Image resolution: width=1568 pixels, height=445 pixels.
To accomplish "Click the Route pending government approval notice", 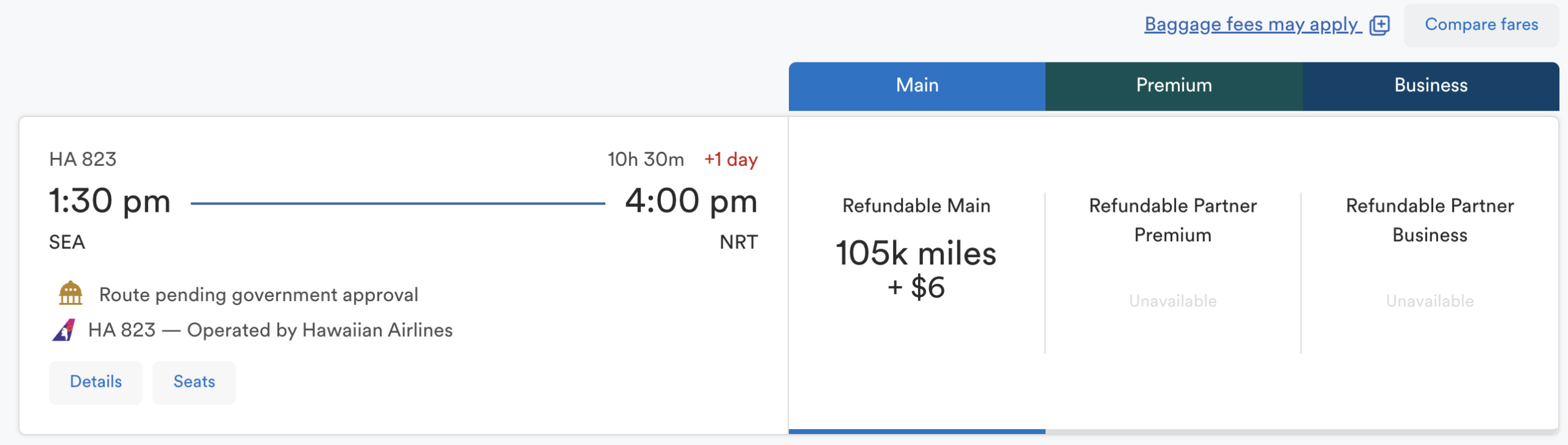I will [x=258, y=295].
